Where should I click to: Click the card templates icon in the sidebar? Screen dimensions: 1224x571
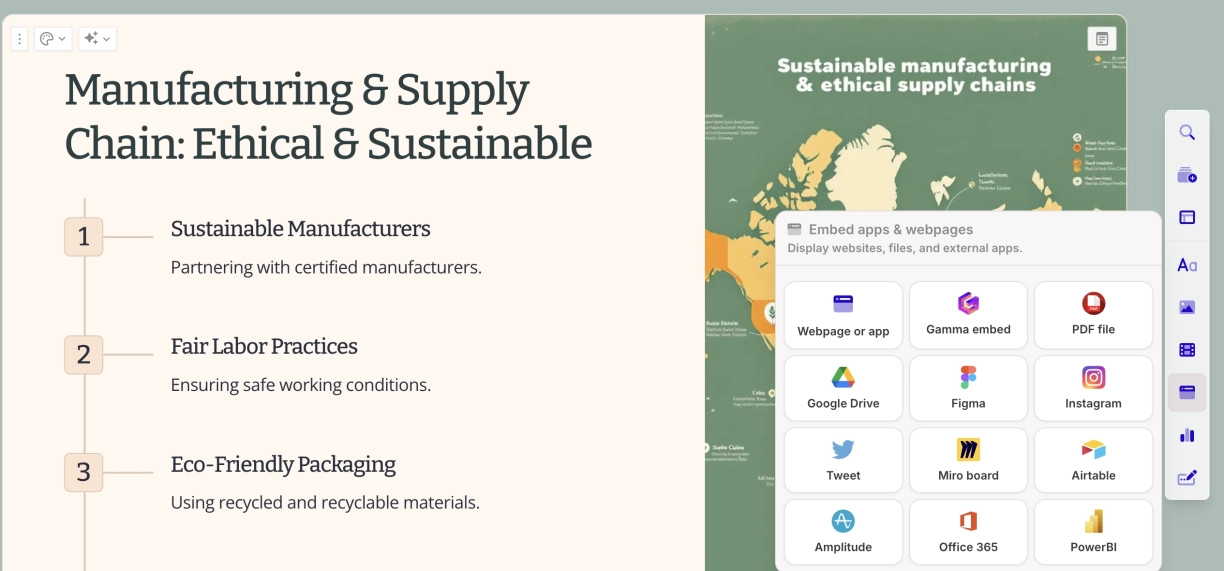1187,175
